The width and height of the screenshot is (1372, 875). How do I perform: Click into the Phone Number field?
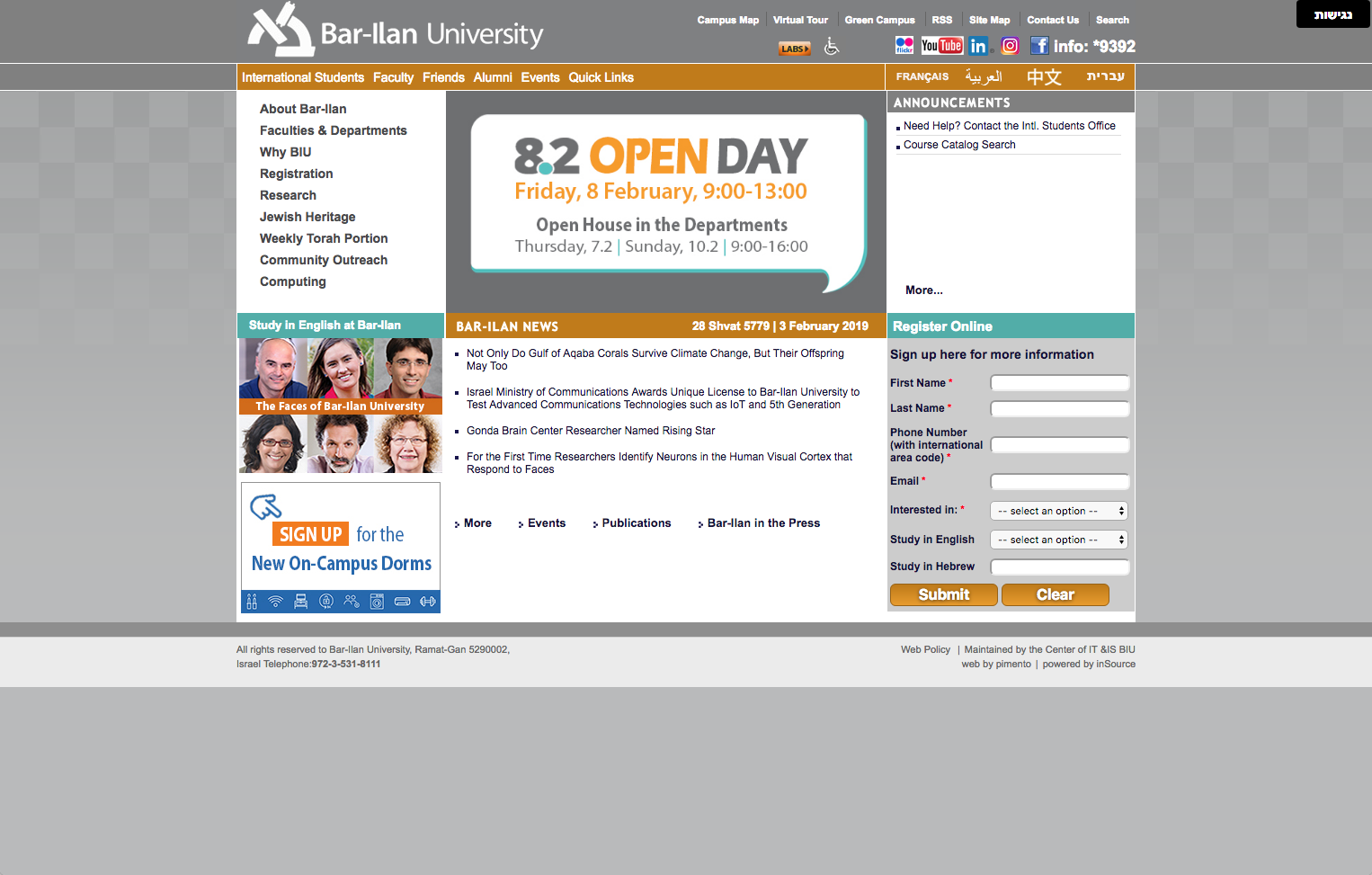tap(1059, 445)
